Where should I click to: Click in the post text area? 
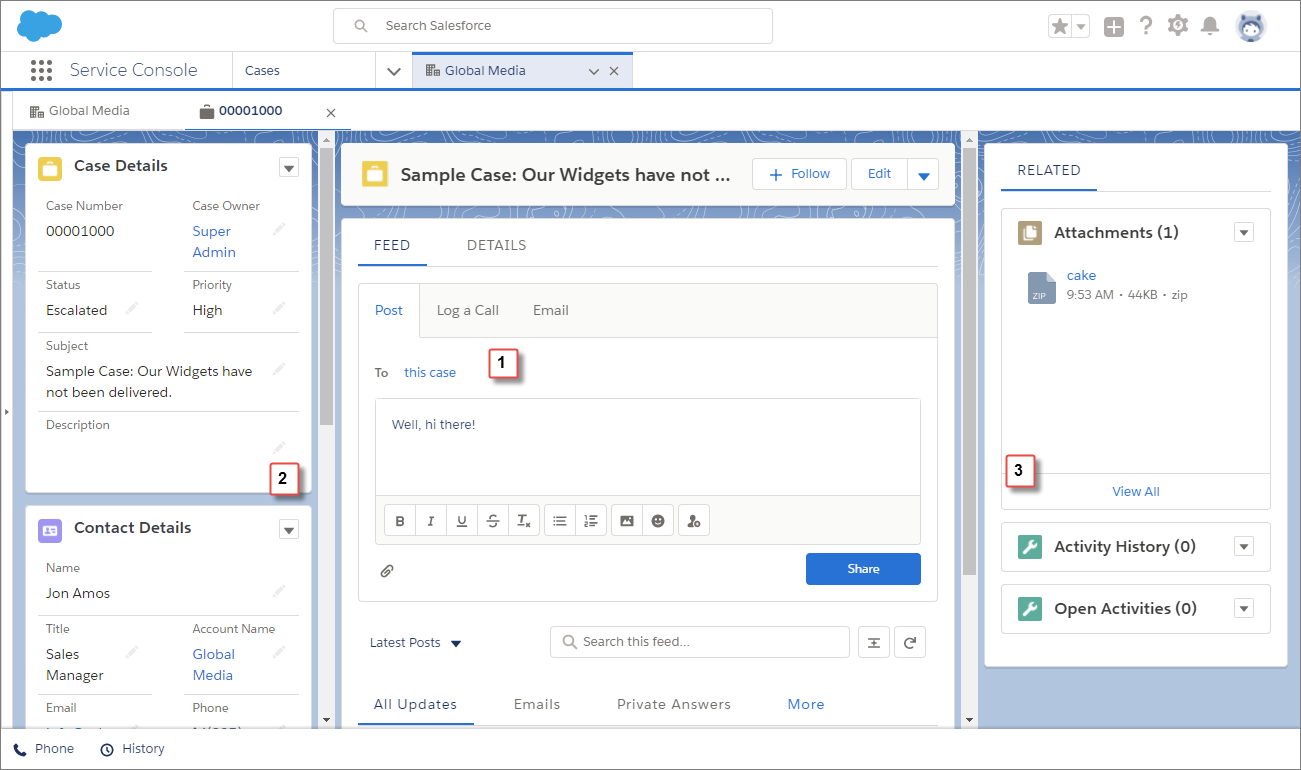pos(648,447)
